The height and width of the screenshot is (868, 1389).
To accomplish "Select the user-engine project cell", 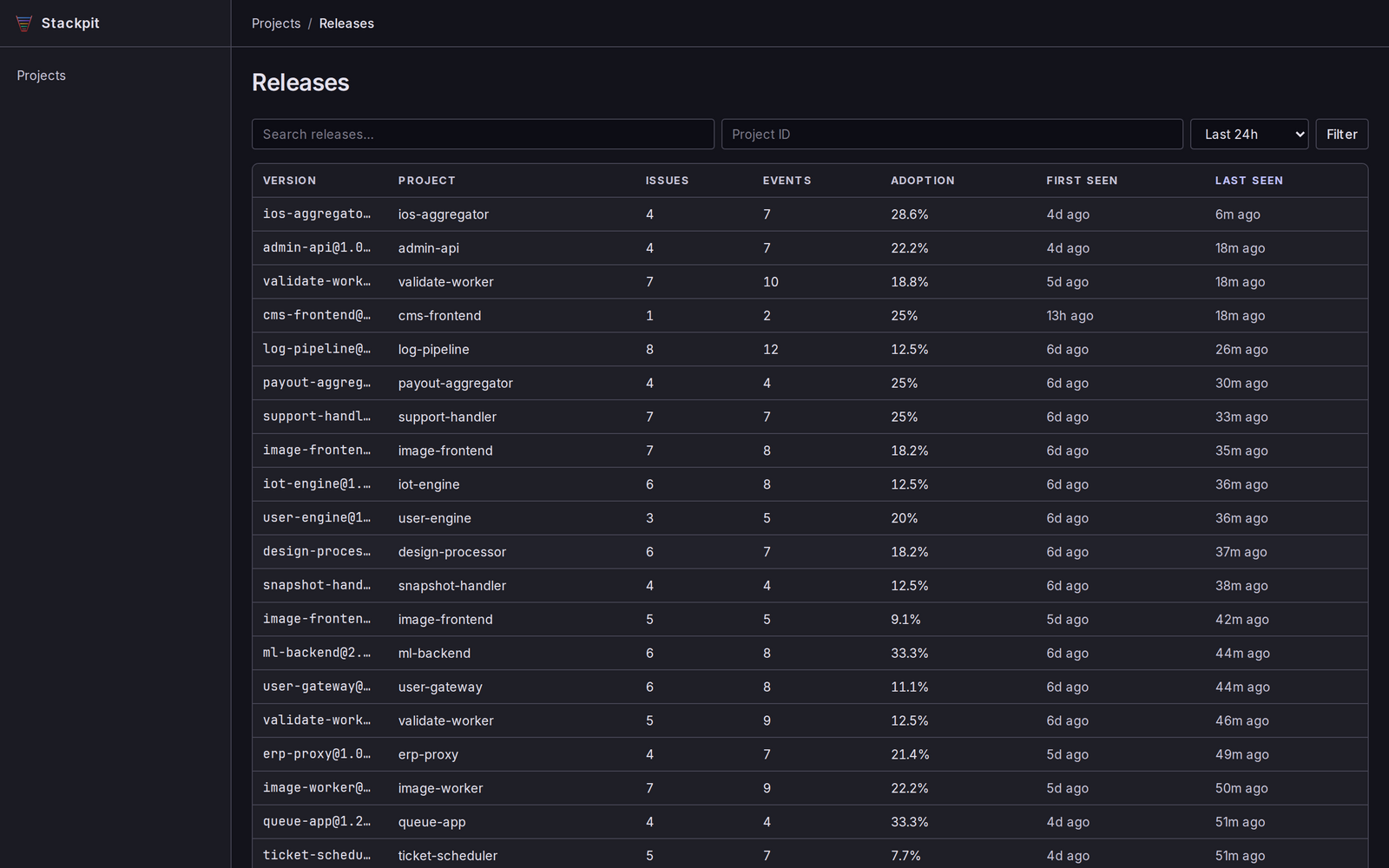I will pyautogui.click(x=435, y=519).
